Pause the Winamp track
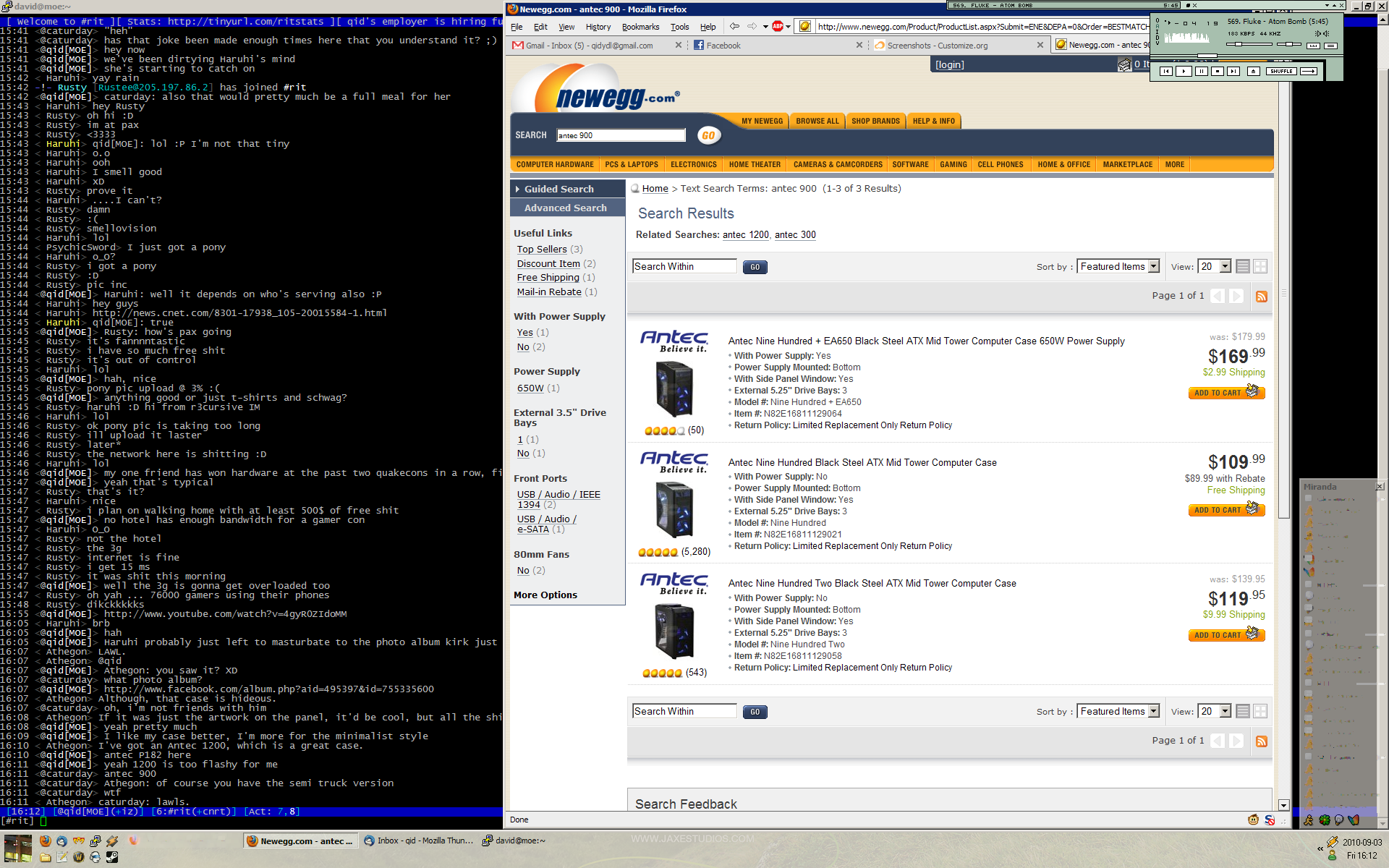Image resolution: width=1389 pixels, height=868 pixels. [1201, 71]
